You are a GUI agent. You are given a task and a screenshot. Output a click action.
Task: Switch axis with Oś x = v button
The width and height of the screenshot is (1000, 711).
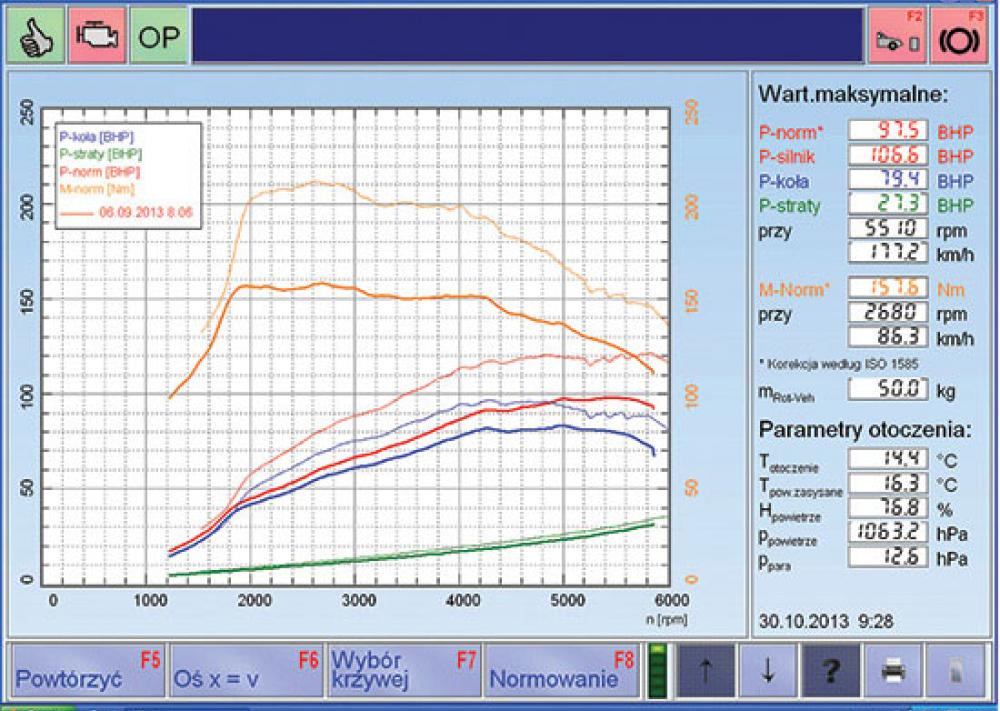[245, 670]
